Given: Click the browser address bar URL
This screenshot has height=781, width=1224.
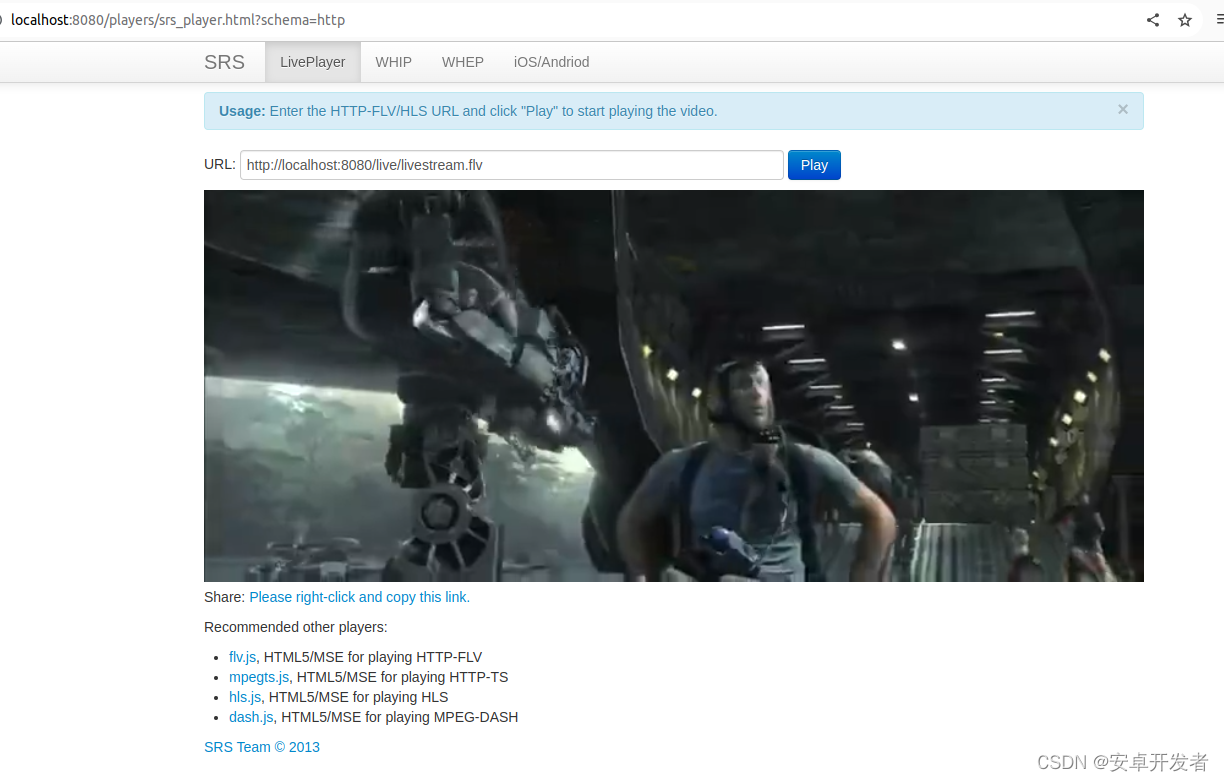Looking at the screenshot, I should (x=178, y=20).
